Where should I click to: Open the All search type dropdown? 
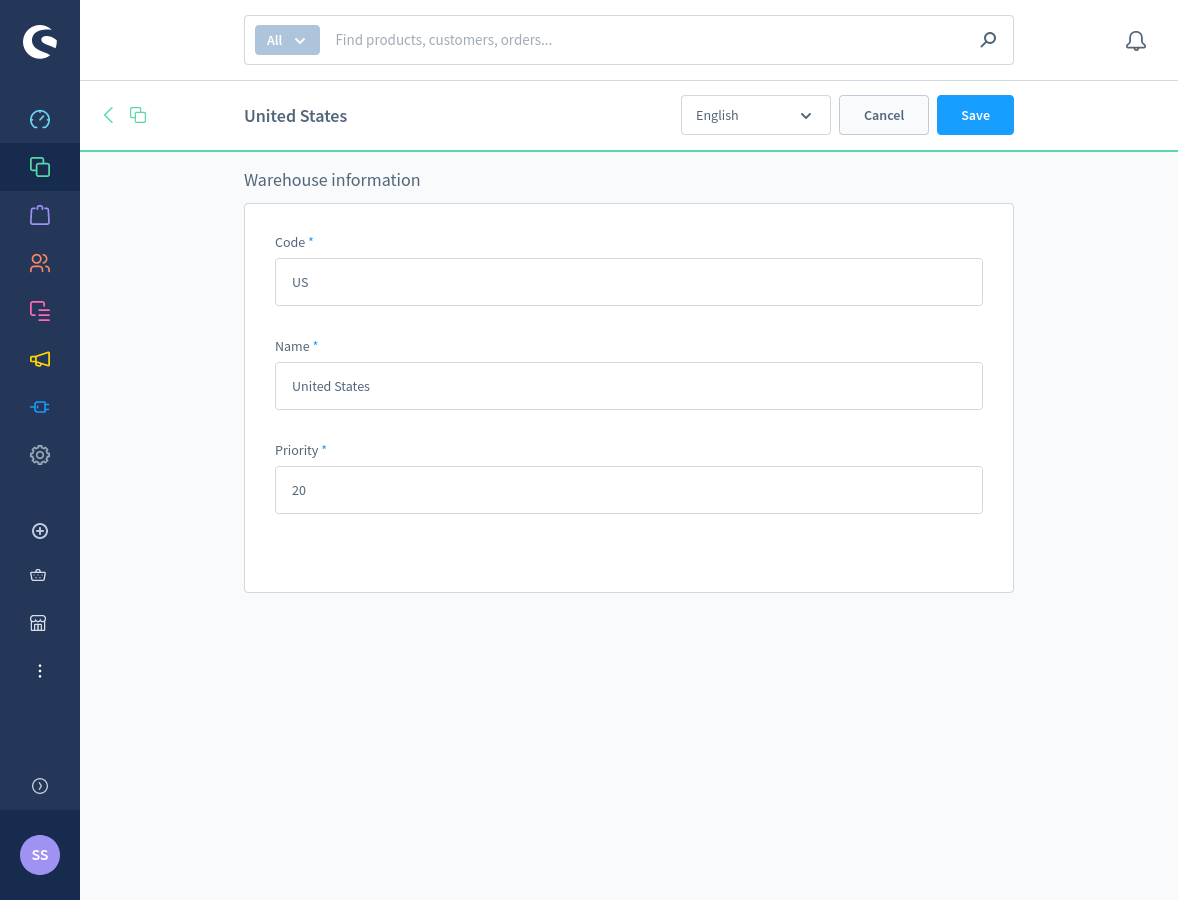point(287,40)
